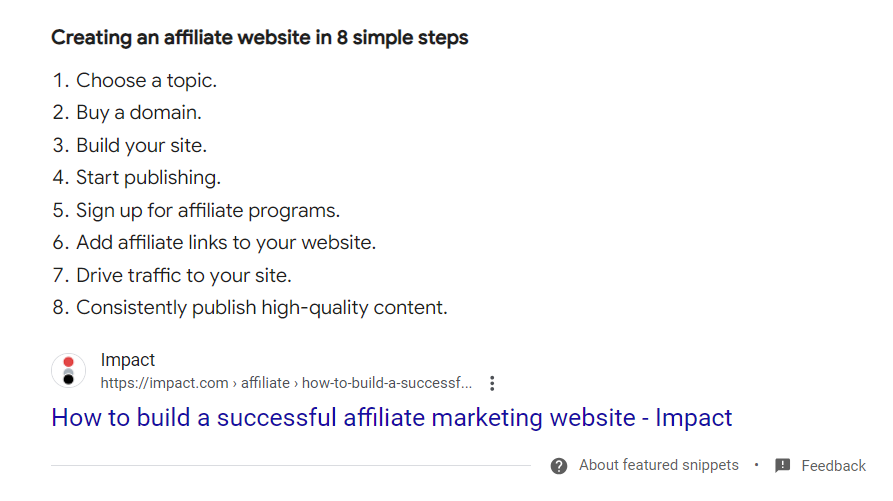The width and height of the screenshot is (893, 501).
Task: Click the 'Choose a topic.' list item
Action: [146, 80]
